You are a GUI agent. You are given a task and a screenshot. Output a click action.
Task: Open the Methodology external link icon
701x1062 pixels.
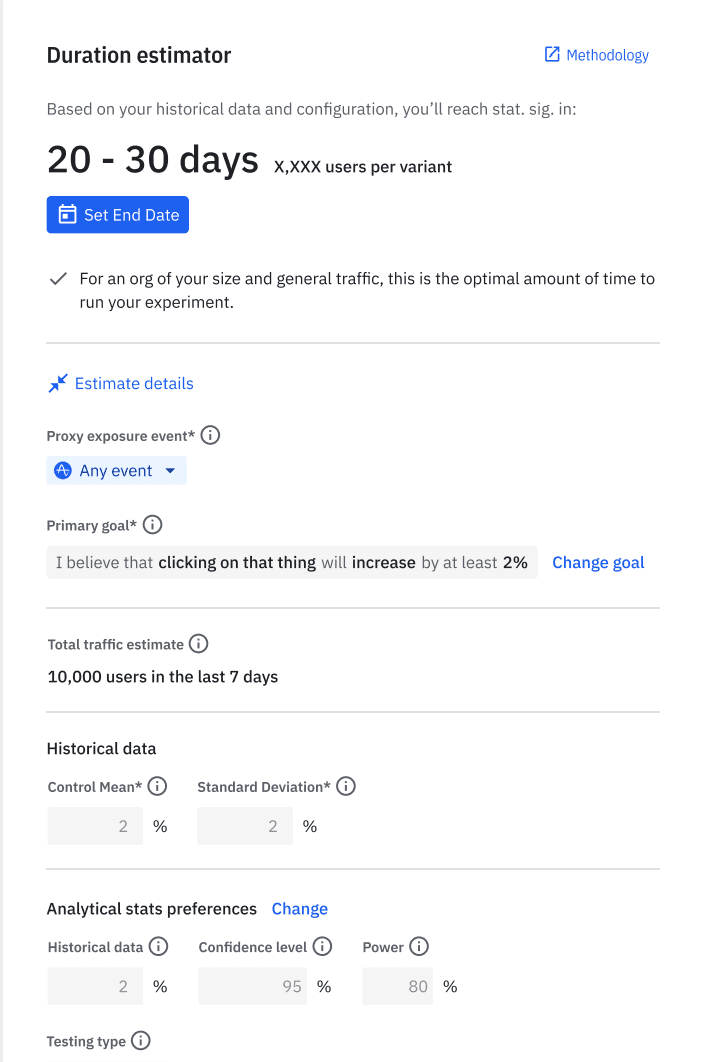pyautogui.click(x=551, y=55)
